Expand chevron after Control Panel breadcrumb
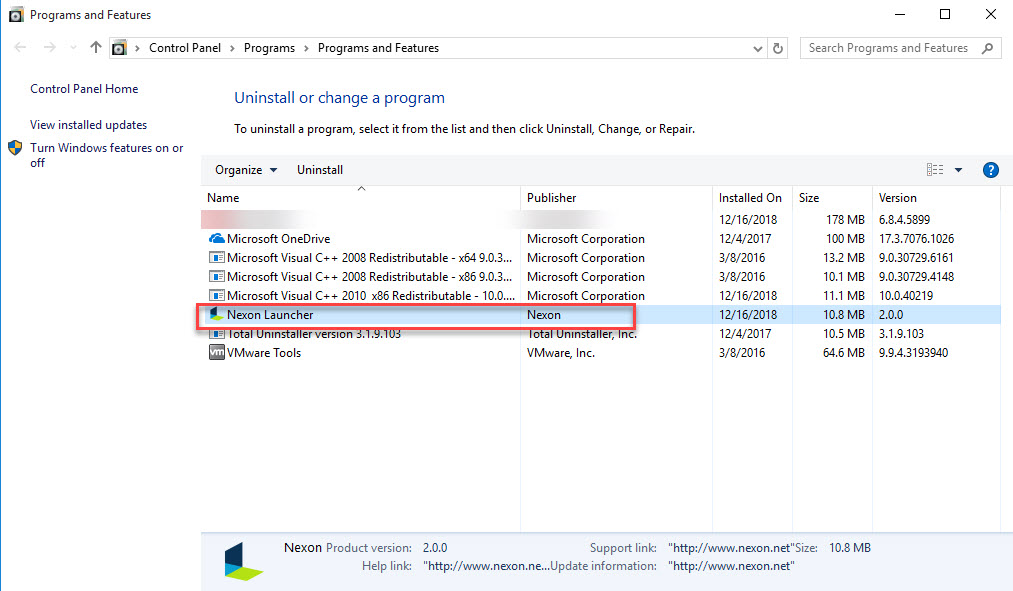Image resolution: width=1013 pixels, height=591 pixels. [x=233, y=48]
